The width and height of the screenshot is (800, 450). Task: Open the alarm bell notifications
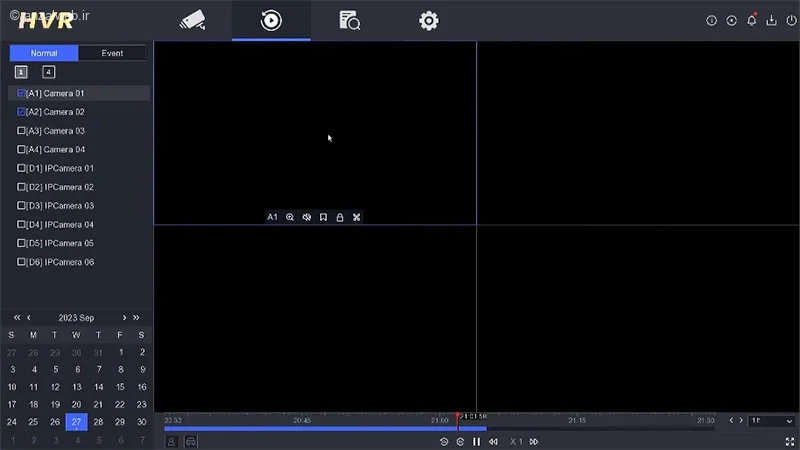[x=752, y=20]
